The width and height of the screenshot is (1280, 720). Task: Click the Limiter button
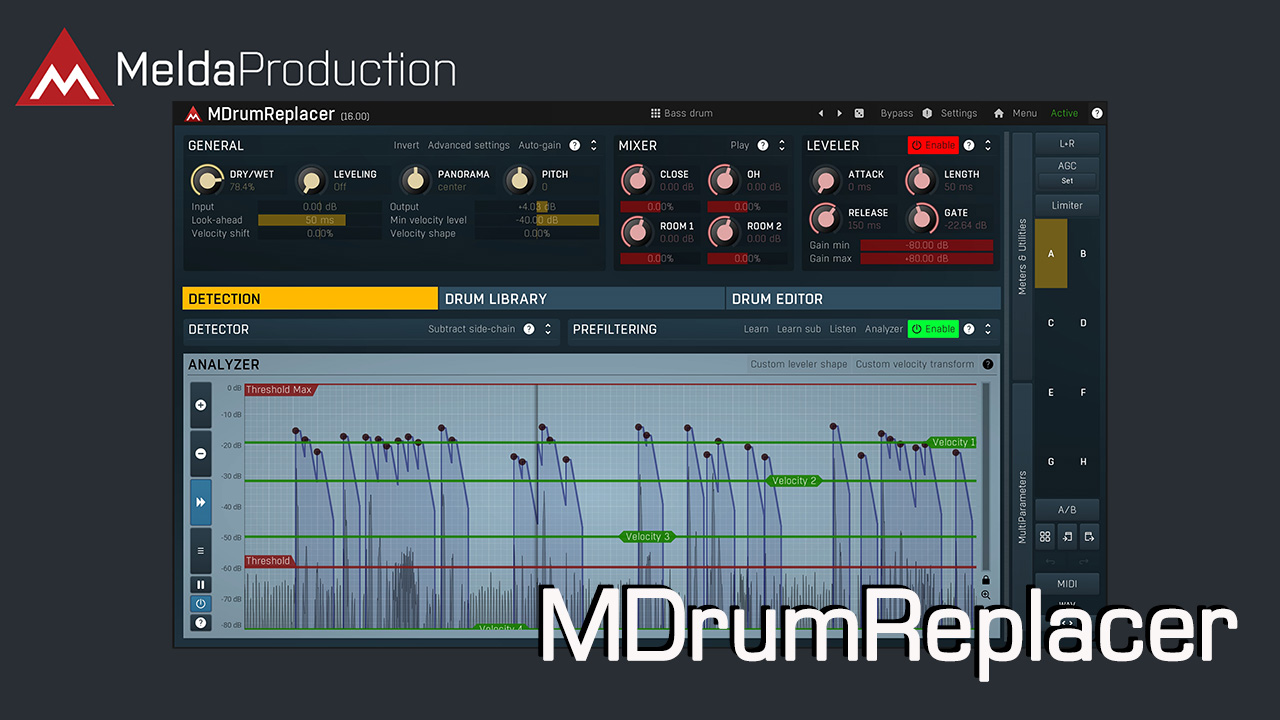(1067, 205)
